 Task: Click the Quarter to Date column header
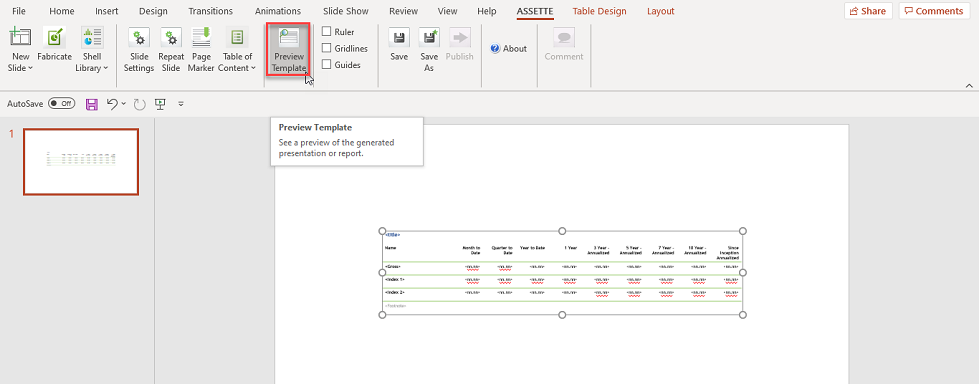502,250
